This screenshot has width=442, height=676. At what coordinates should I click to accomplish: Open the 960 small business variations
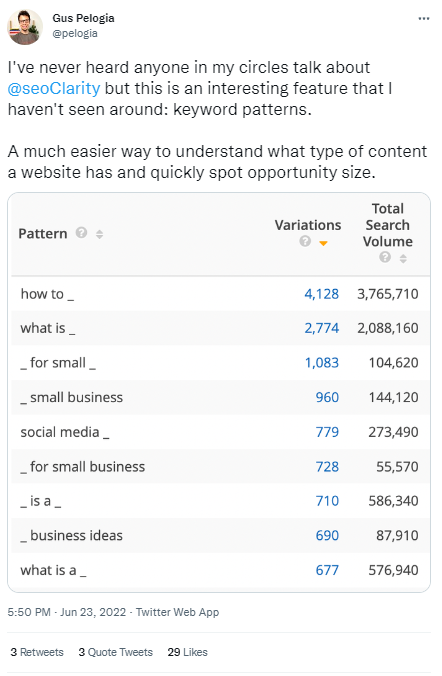(x=327, y=397)
